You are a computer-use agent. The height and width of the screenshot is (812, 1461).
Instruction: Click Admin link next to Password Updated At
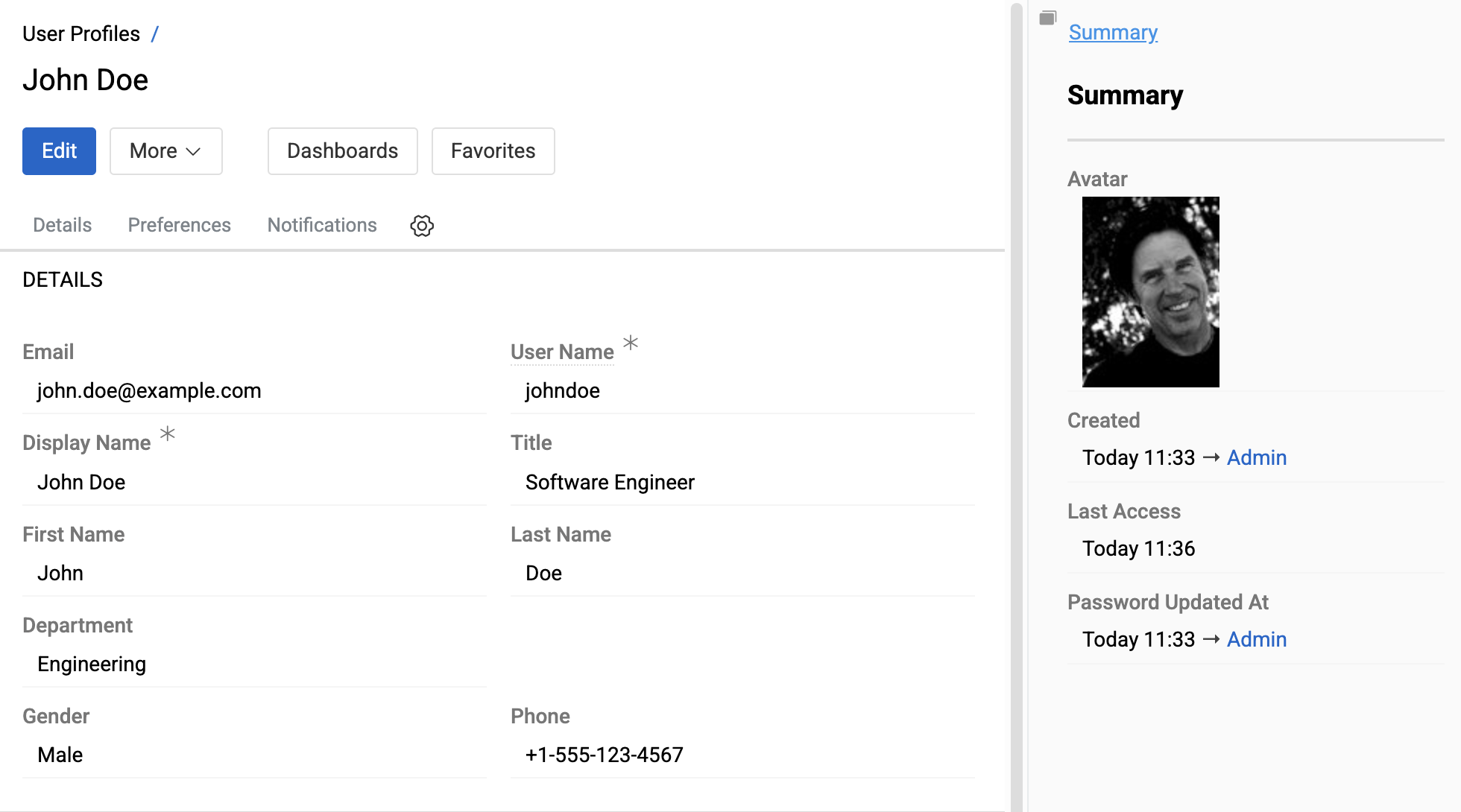tap(1257, 639)
